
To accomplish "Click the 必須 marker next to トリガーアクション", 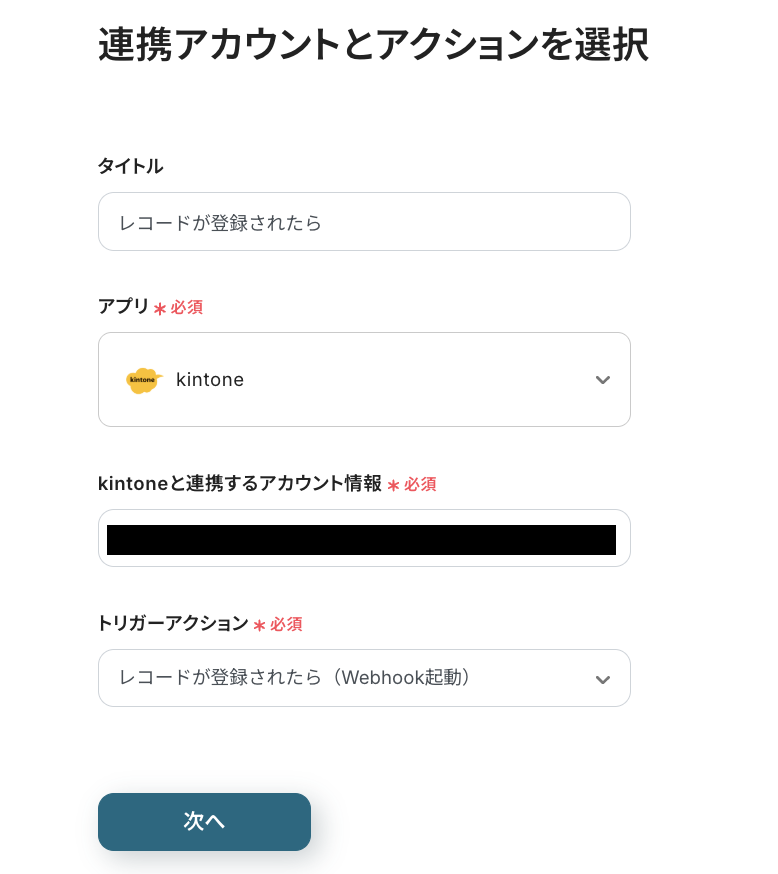I will (286, 625).
